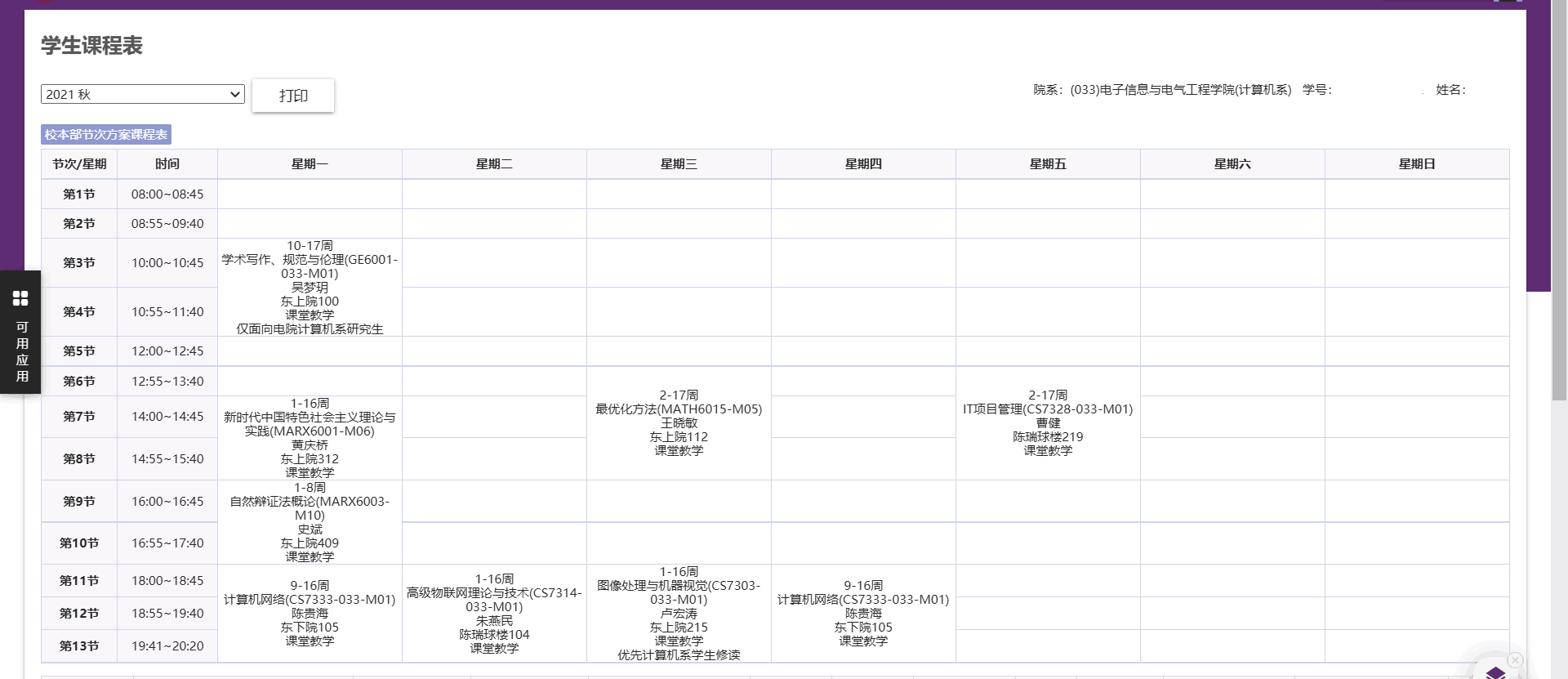Select the 学术写作、规范与伦理 course cell
This screenshot has width=1568, height=679.
pos(310,287)
